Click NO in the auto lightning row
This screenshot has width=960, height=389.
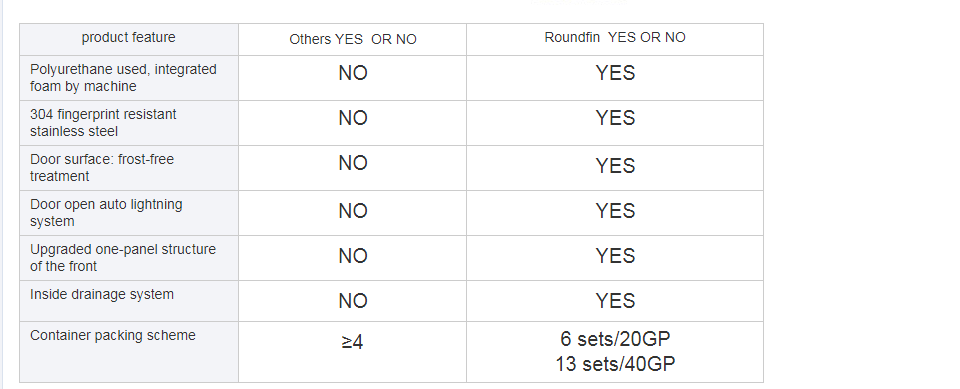pos(353,211)
